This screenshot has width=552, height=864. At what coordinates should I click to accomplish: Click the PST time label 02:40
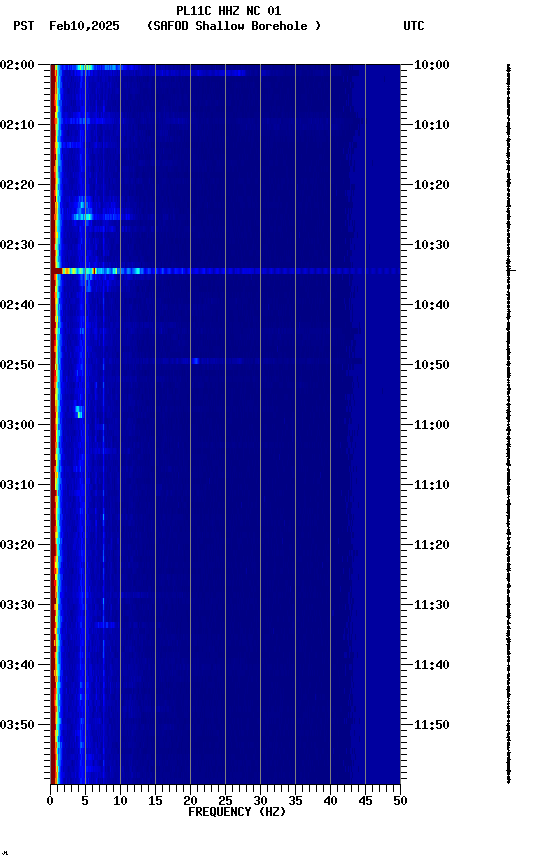coord(17,305)
